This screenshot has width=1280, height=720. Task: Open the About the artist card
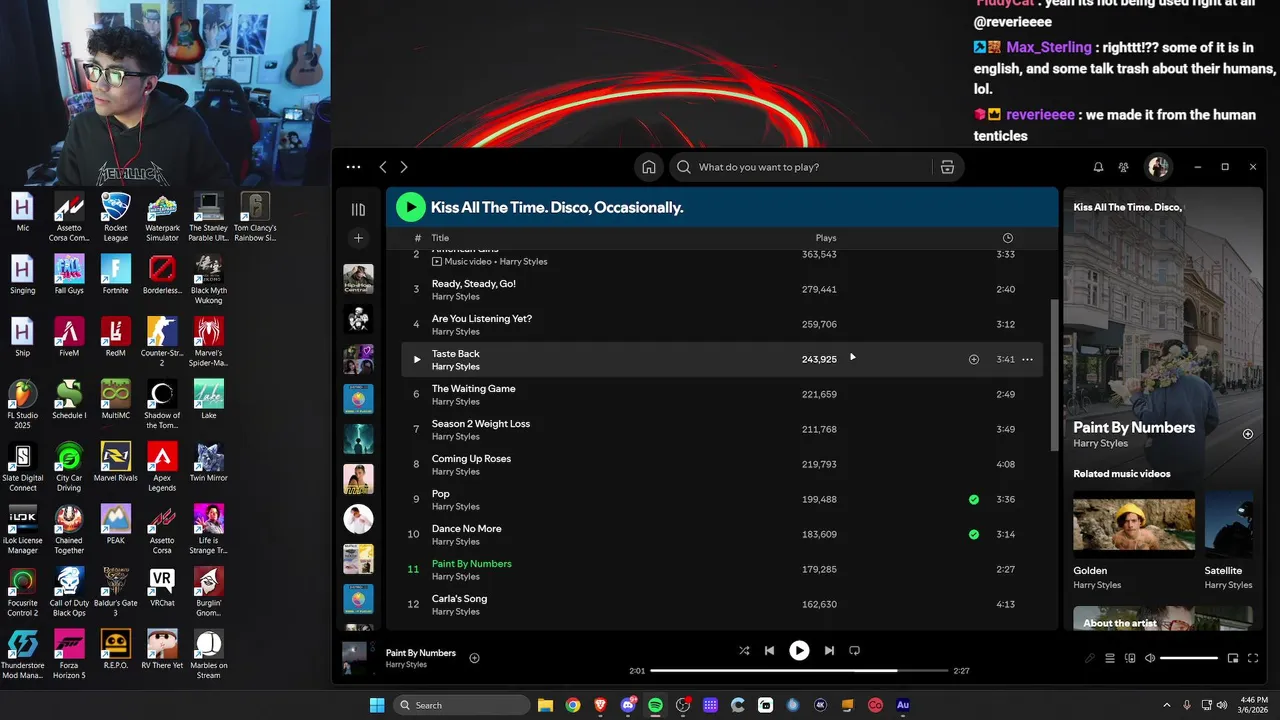[1163, 618]
